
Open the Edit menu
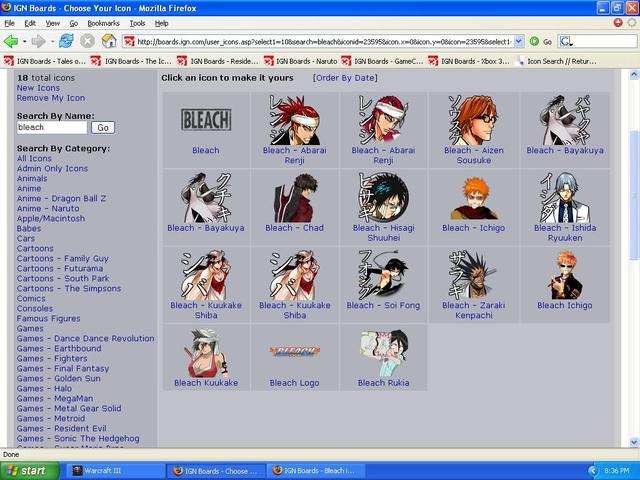point(30,23)
